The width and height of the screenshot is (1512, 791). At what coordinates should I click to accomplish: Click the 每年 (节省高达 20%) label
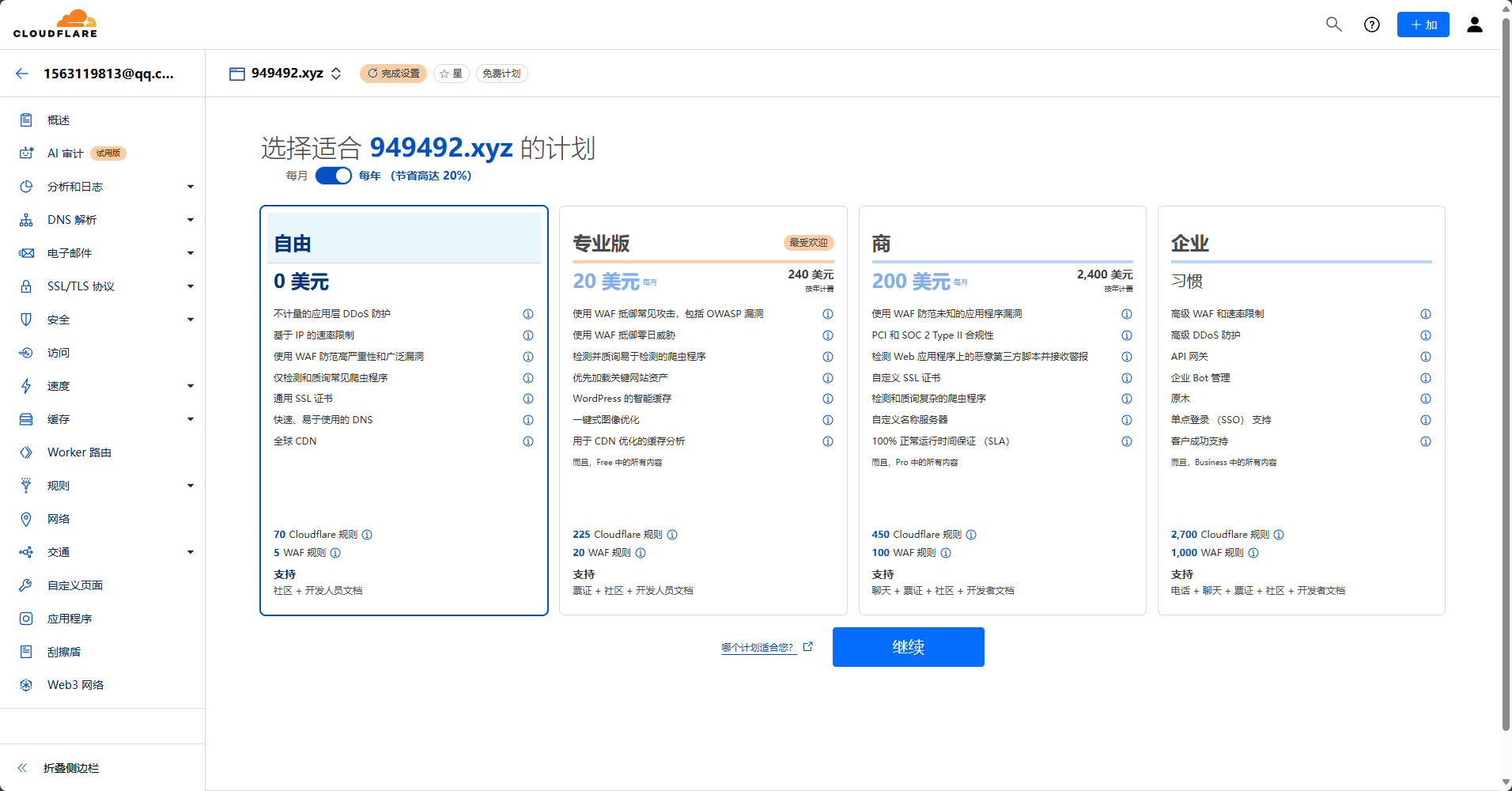click(x=415, y=176)
